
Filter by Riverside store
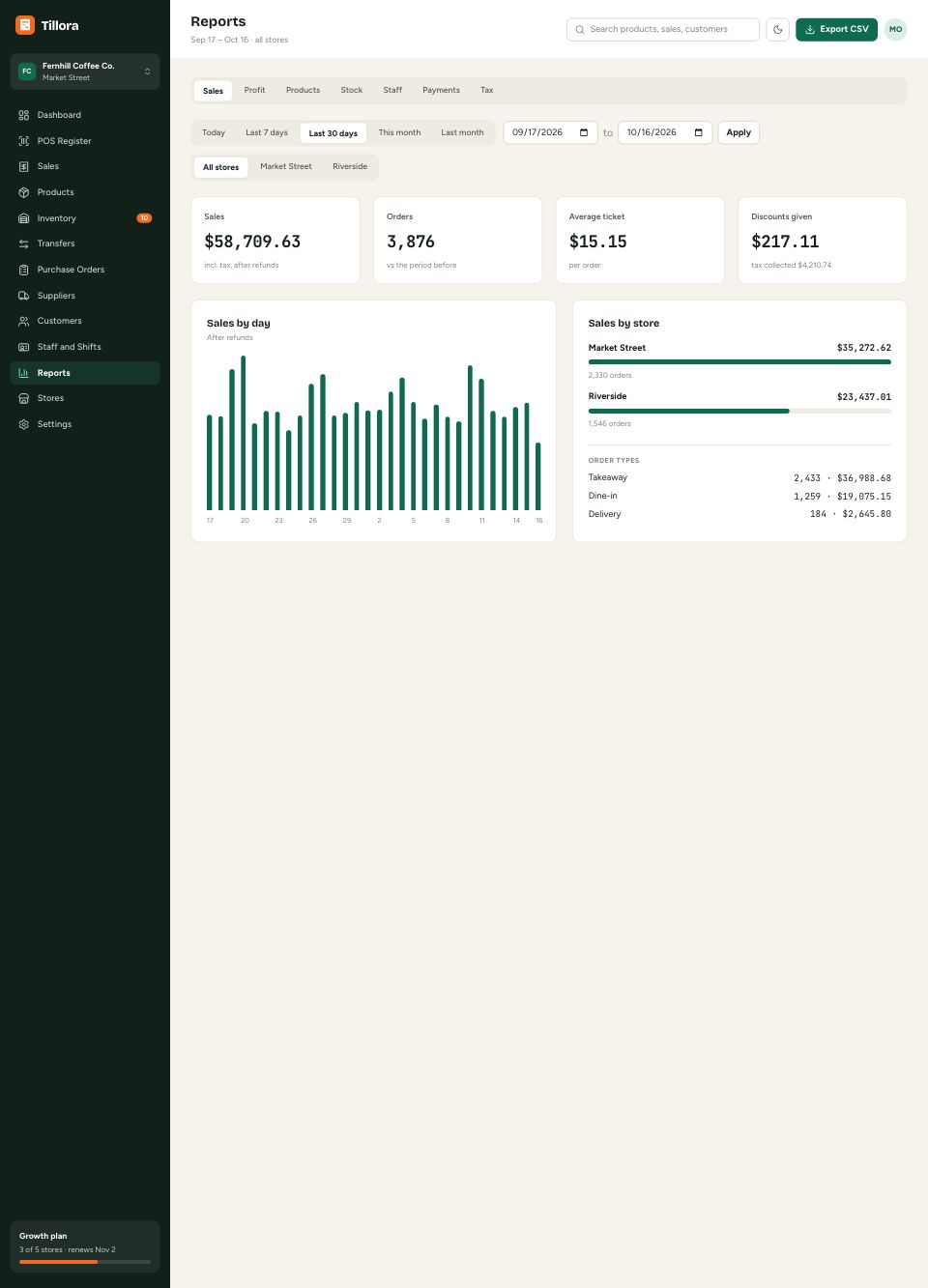[350, 166]
